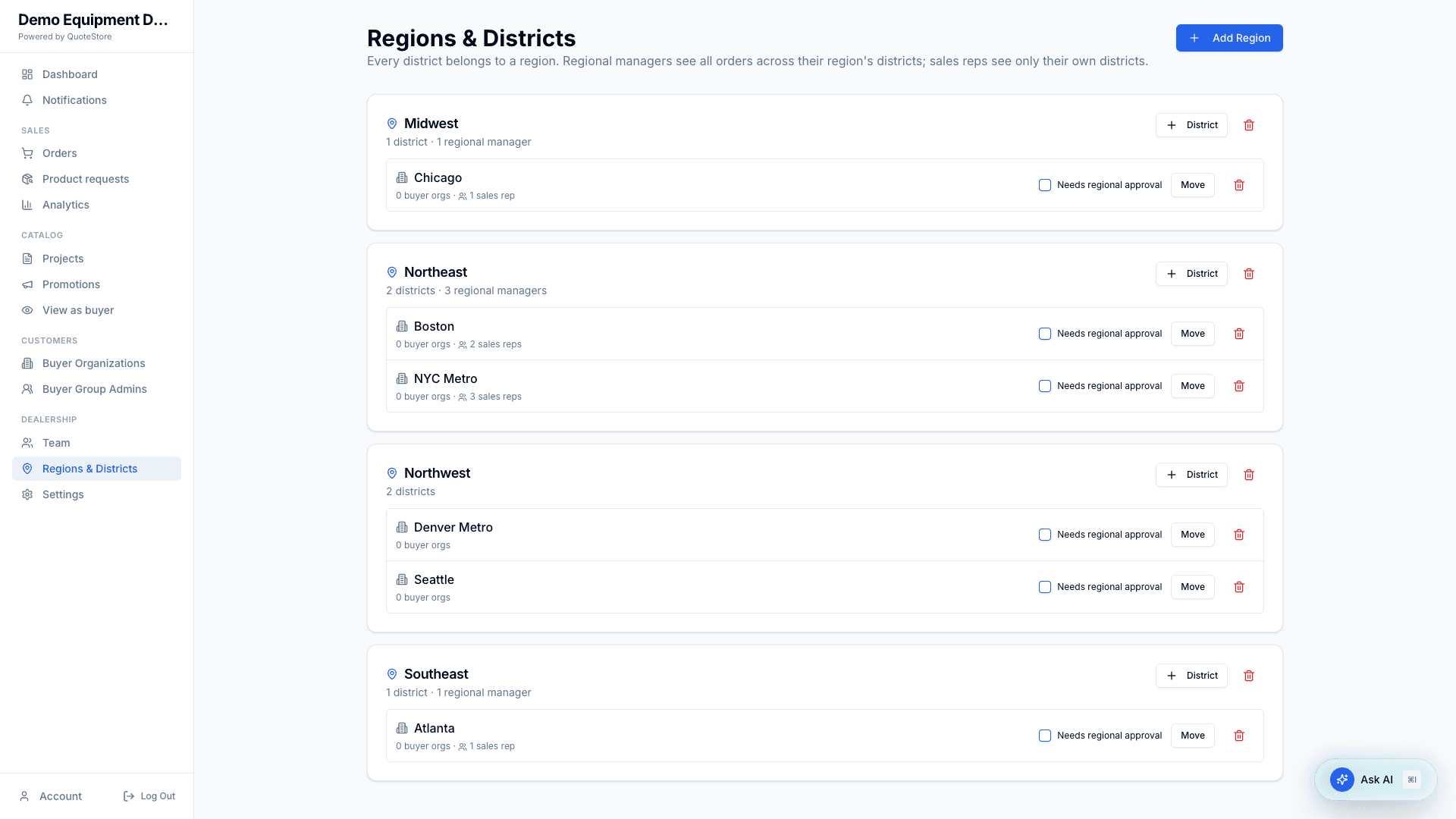Click the Orders cart icon

[27, 153]
